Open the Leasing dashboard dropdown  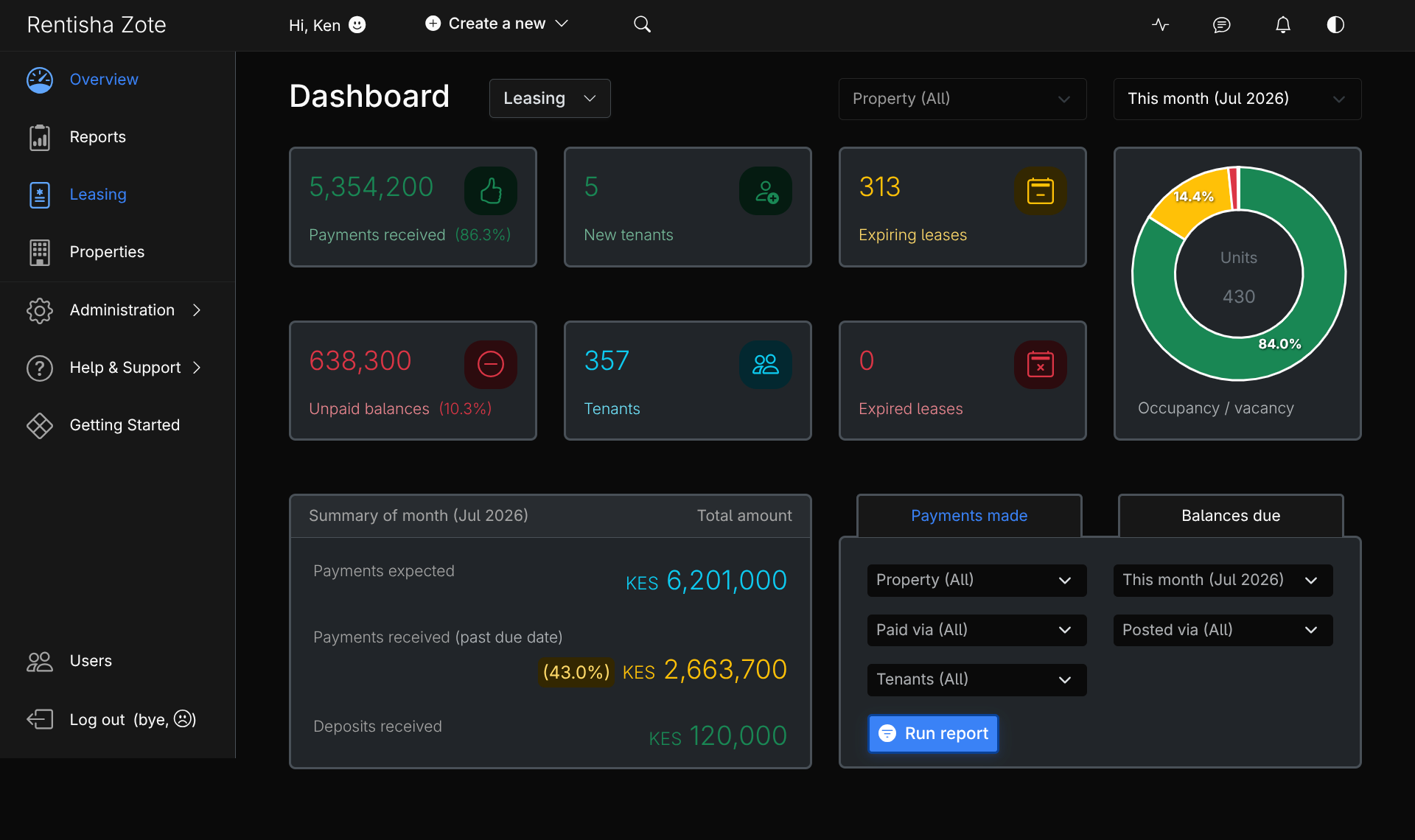pyautogui.click(x=550, y=98)
